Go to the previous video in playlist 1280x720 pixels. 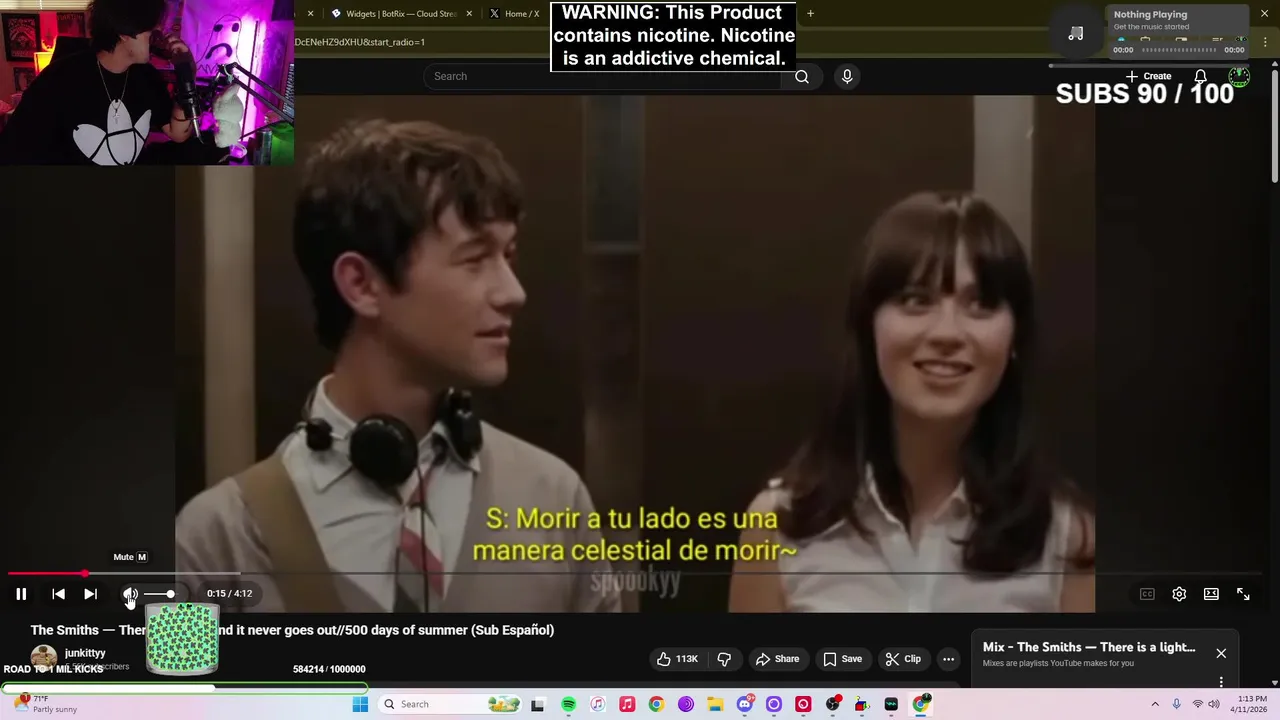[x=58, y=594]
